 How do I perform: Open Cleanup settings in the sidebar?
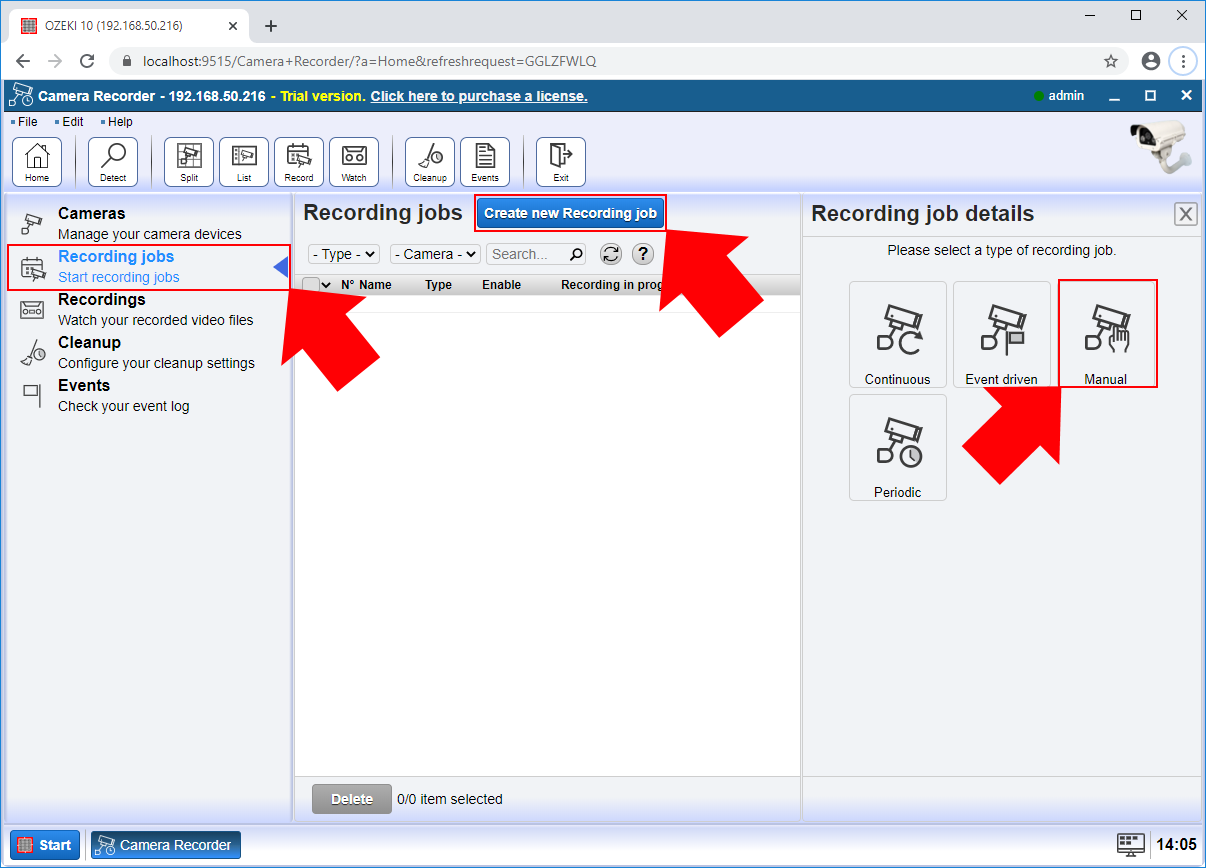(x=149, y=353)
